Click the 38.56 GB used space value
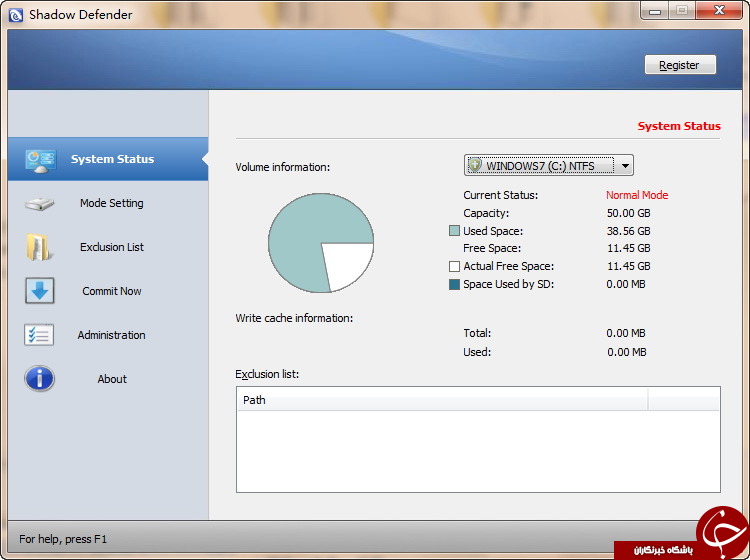This screenshot has height=560, width=750. 629,231
